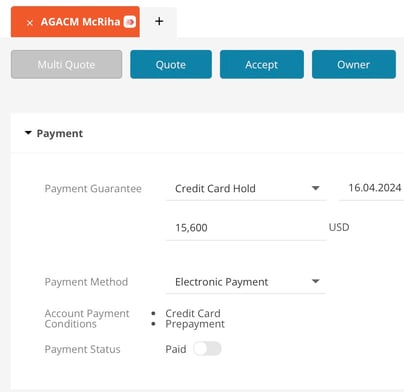The width and height of the screenshot is (404, 392).
Task: Click the icon beside the AGACM McRiha title
Action: click(130, 22)
